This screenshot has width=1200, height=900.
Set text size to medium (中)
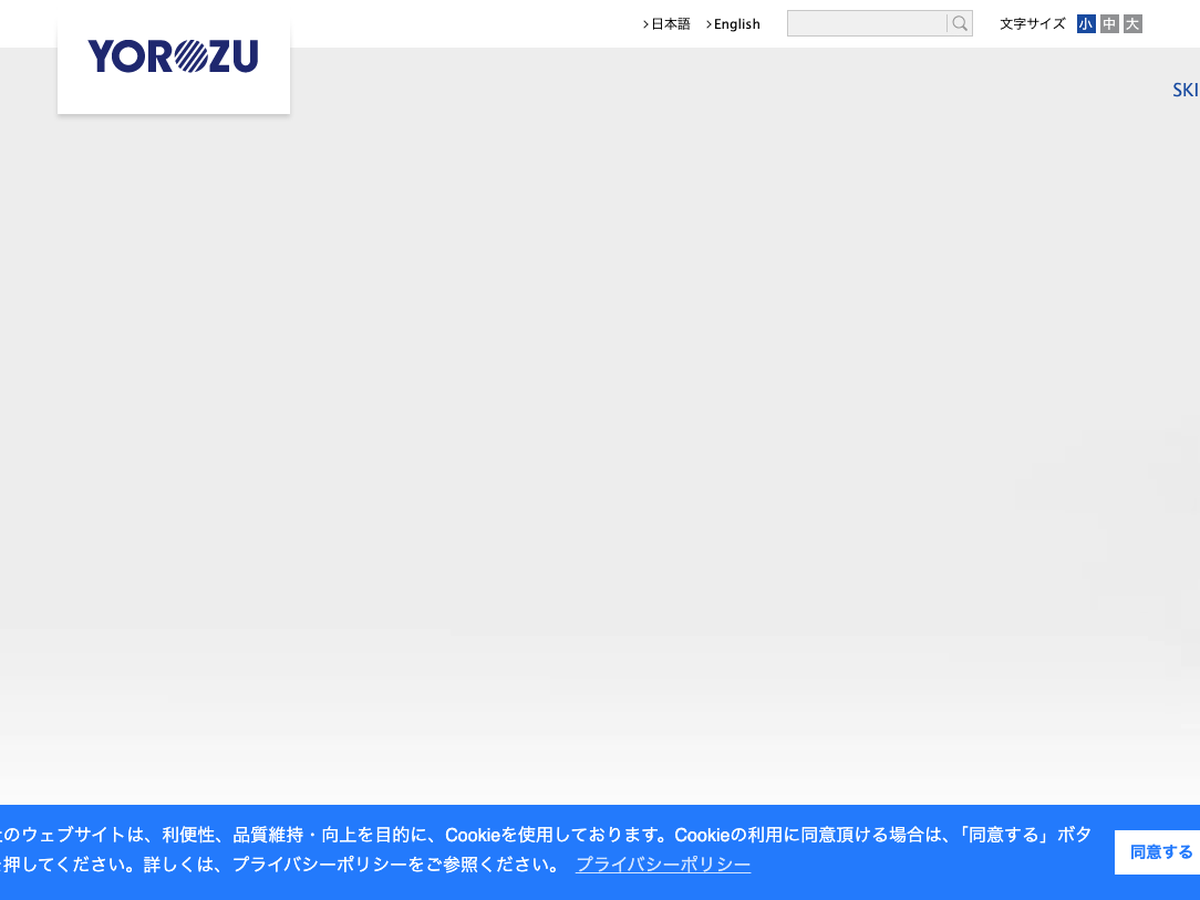tap(1109, 24)
